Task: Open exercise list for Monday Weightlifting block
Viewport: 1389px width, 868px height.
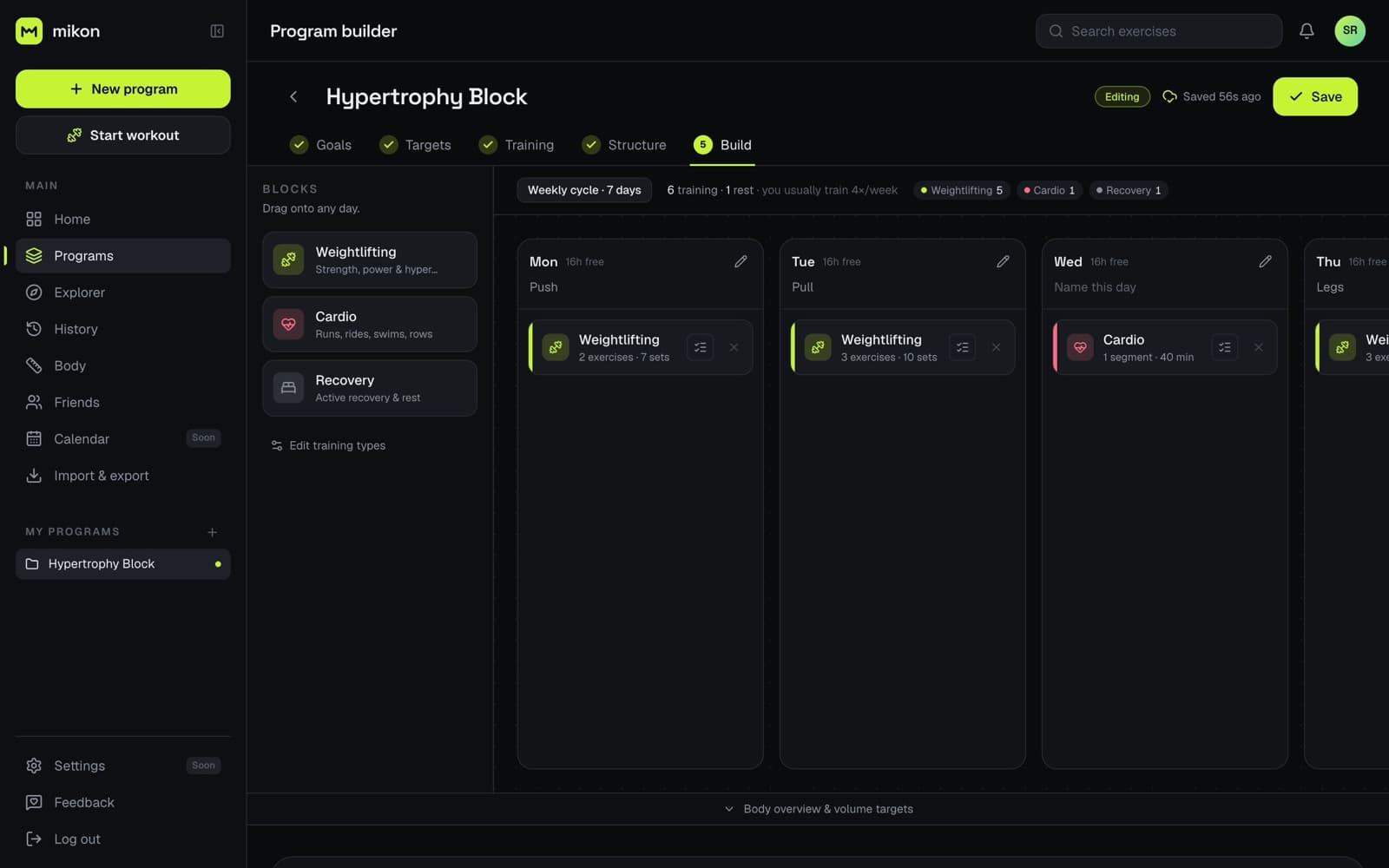Action: tap(701, 347)
